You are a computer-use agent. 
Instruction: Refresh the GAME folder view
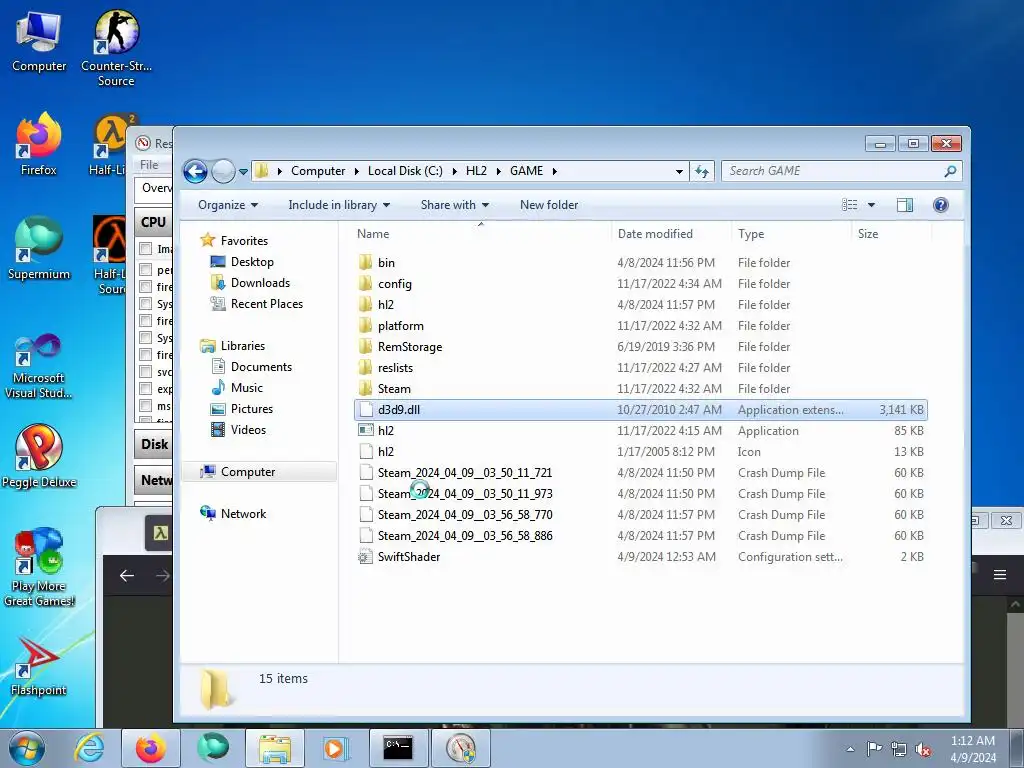[x=702, y=171]
